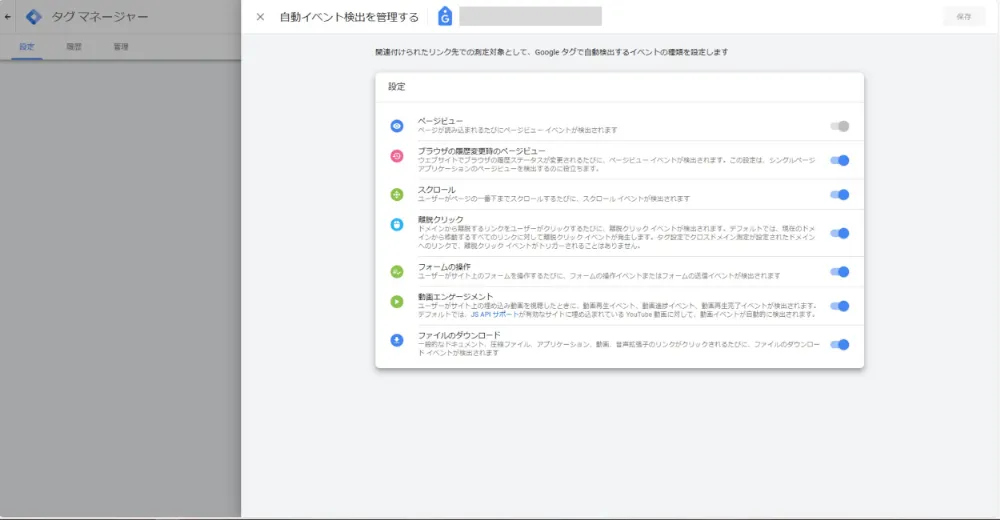The height and width of the screenshot is (520, 1000).
Task: Click the green スクロール icon
Action: tap(397, 195)
